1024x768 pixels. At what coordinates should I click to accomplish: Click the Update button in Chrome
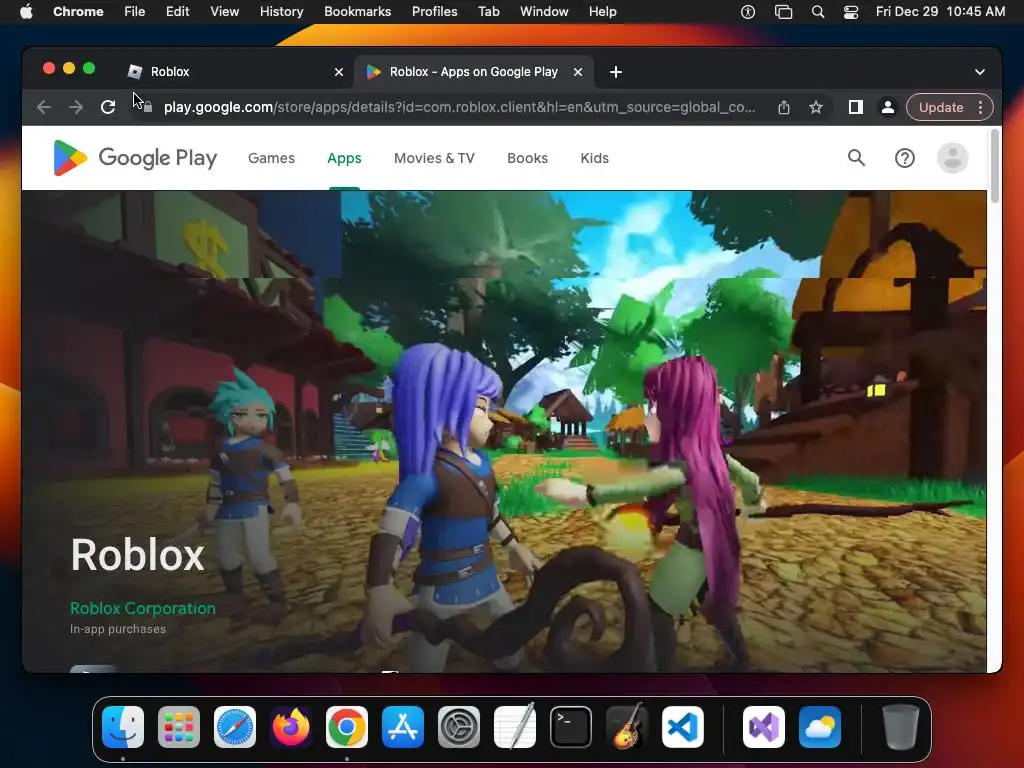941,107
